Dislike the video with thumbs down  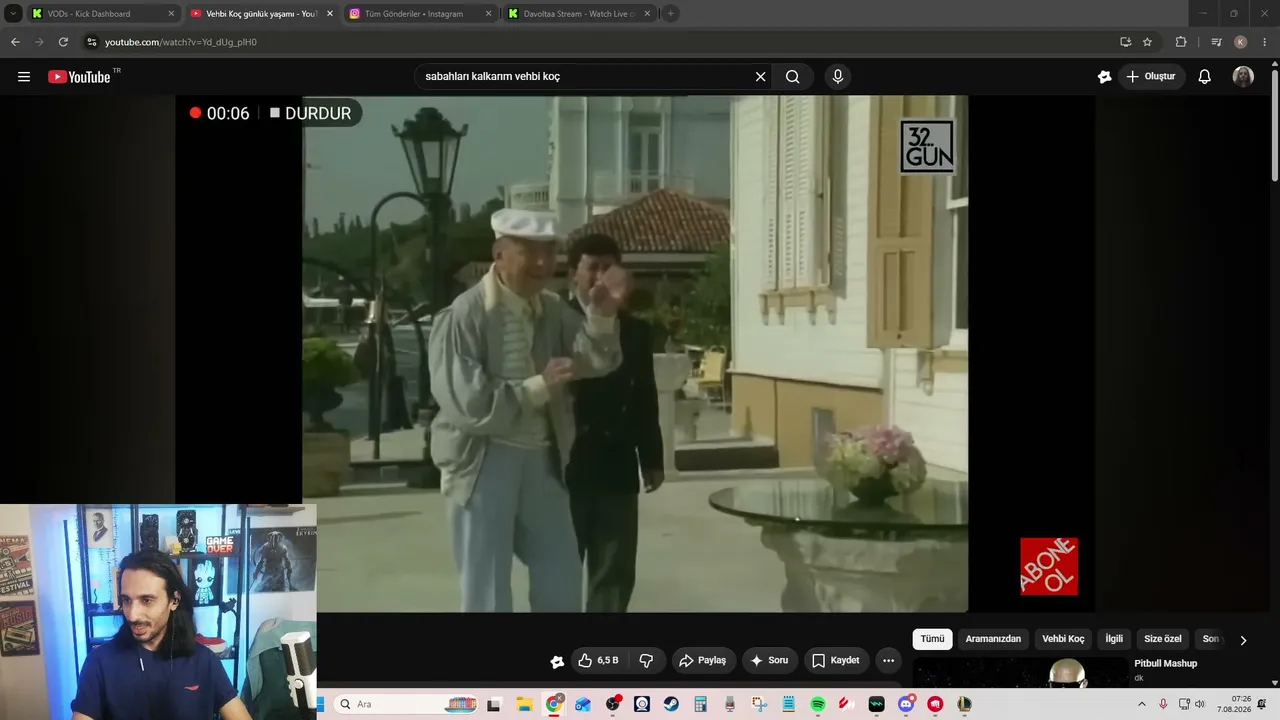click(x=646, y=660)
